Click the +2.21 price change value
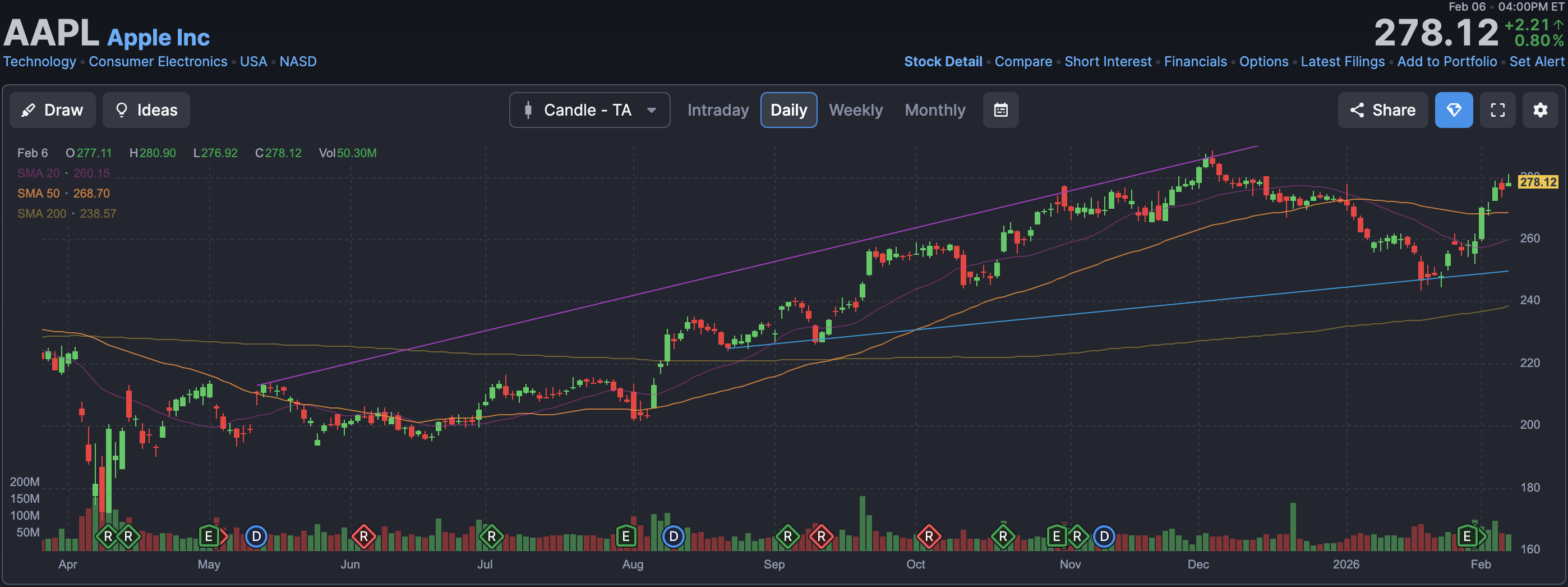The height and width of the screenshot is (587, 1568). pos(1528,24)
